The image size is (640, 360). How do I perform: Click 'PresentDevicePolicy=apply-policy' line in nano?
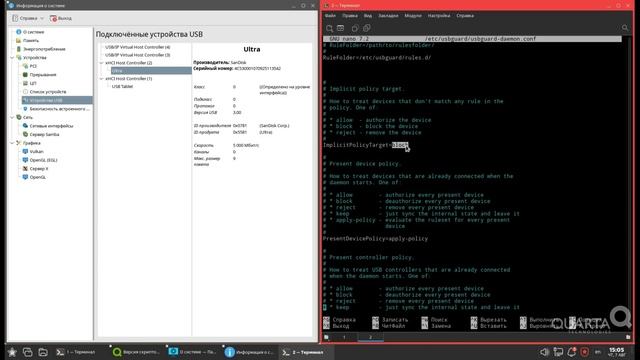pos(376,239)
